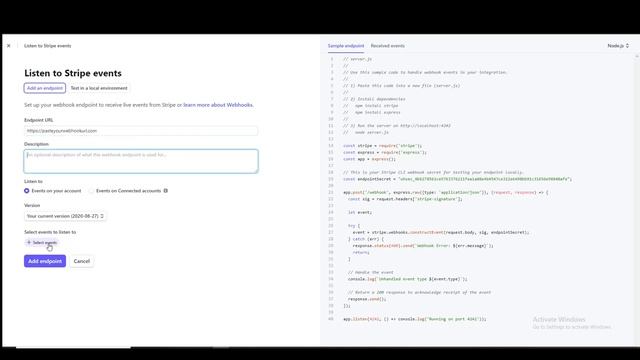Switch to the Sample endpoint tab
The height and width of the screenshot is (360, 640).
coord(346,46)
